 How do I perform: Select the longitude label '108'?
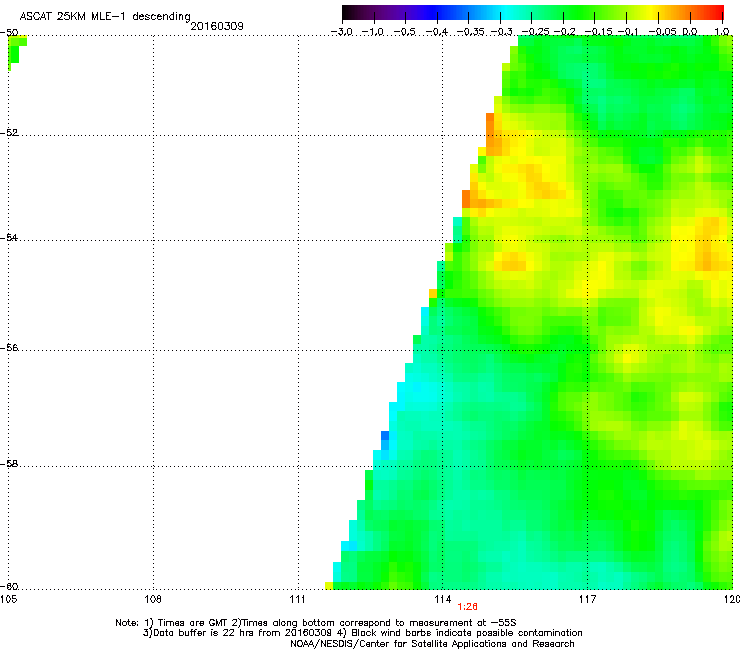[153, 599]
